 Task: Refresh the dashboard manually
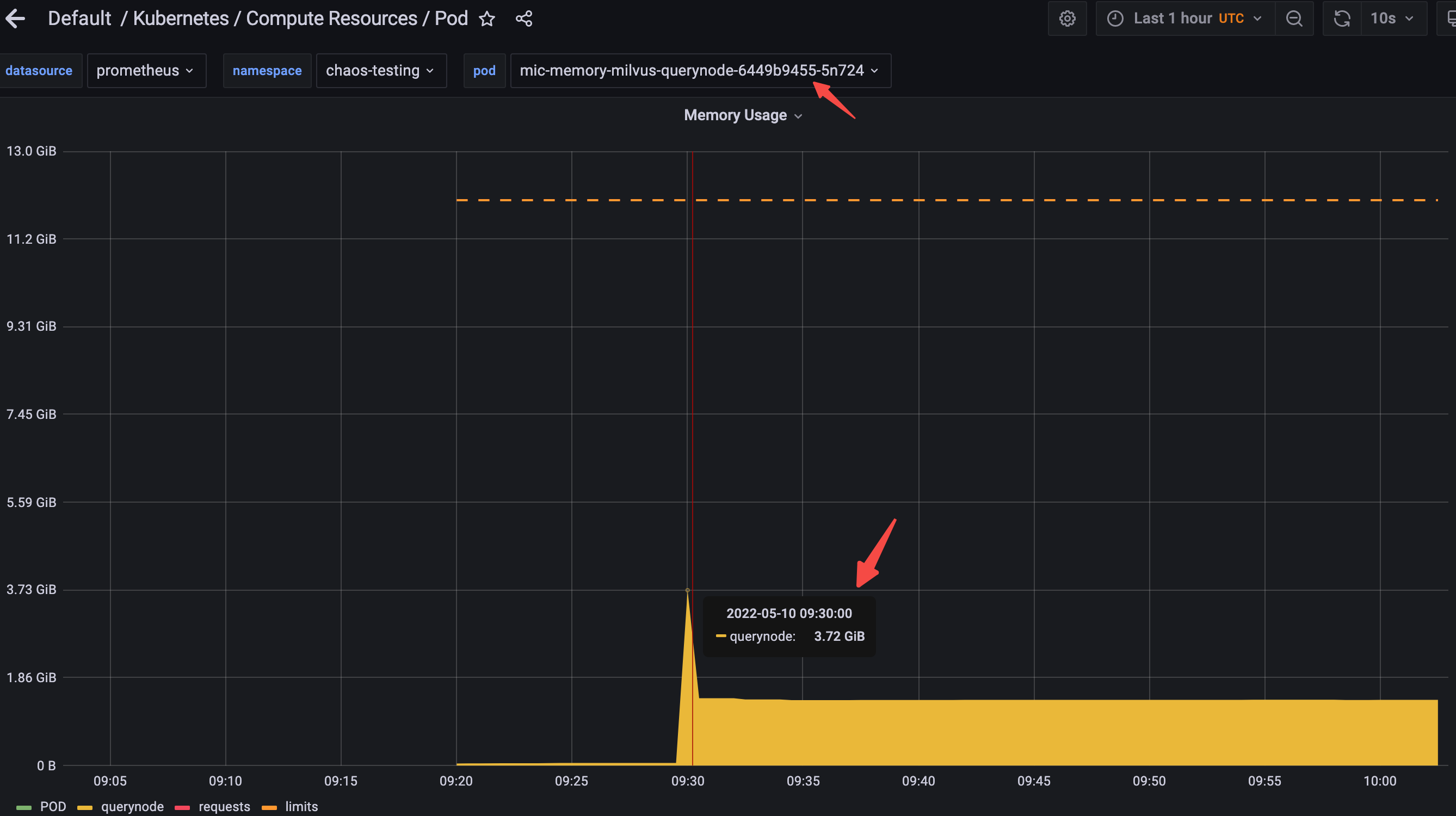(x=1341, y=18)
